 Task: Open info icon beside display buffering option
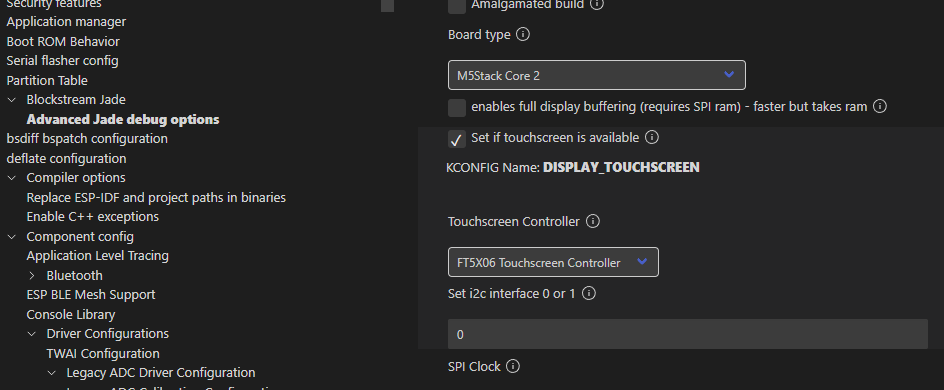pos(880,107)
